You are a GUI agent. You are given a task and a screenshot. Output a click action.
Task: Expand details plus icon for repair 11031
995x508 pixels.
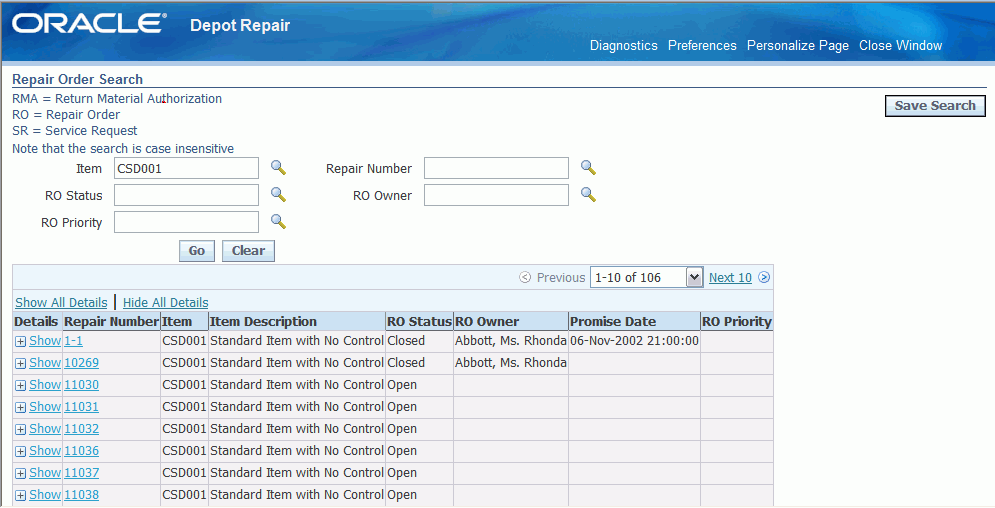[20, 407]
